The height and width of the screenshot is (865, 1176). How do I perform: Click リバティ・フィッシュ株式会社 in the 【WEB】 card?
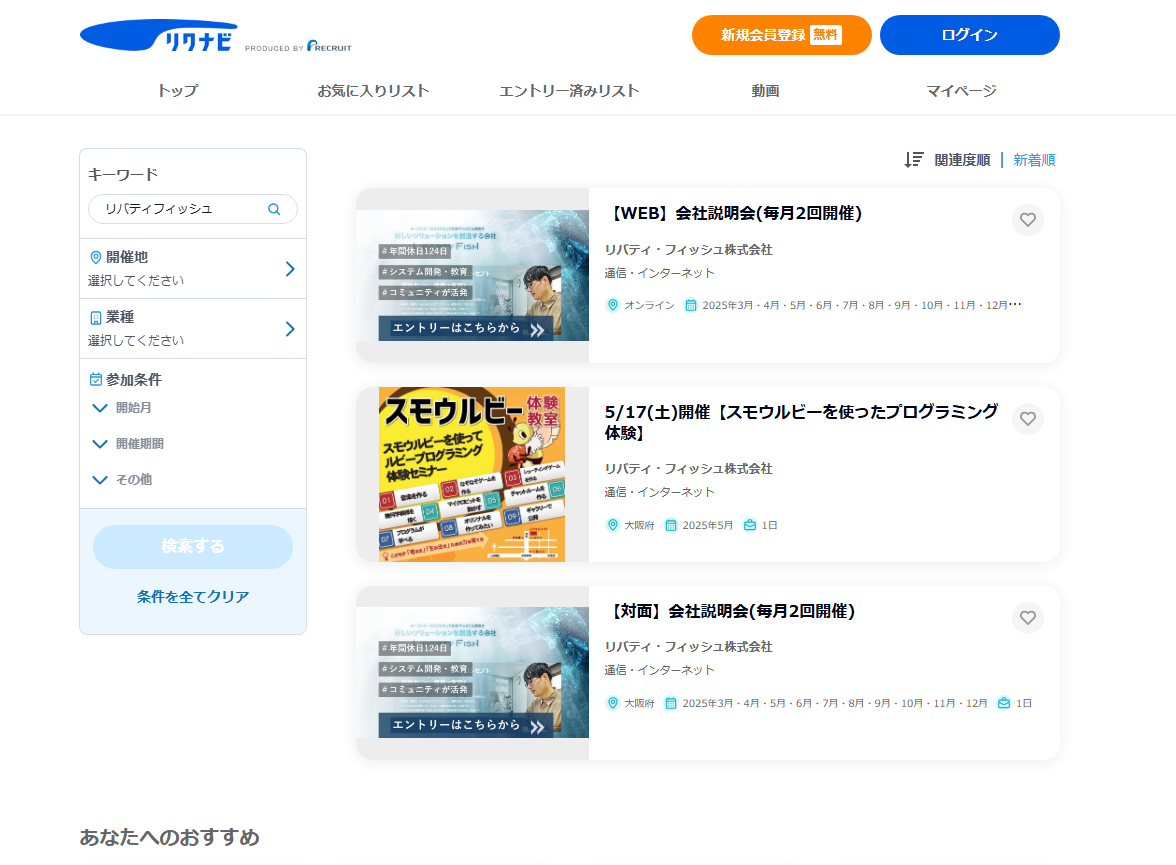pyautogui.click(x=688, y=250)
